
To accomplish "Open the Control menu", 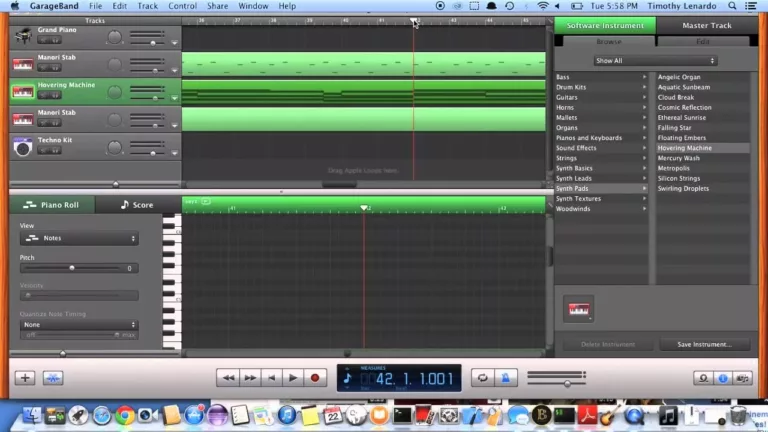I will [x=182, y=6].
